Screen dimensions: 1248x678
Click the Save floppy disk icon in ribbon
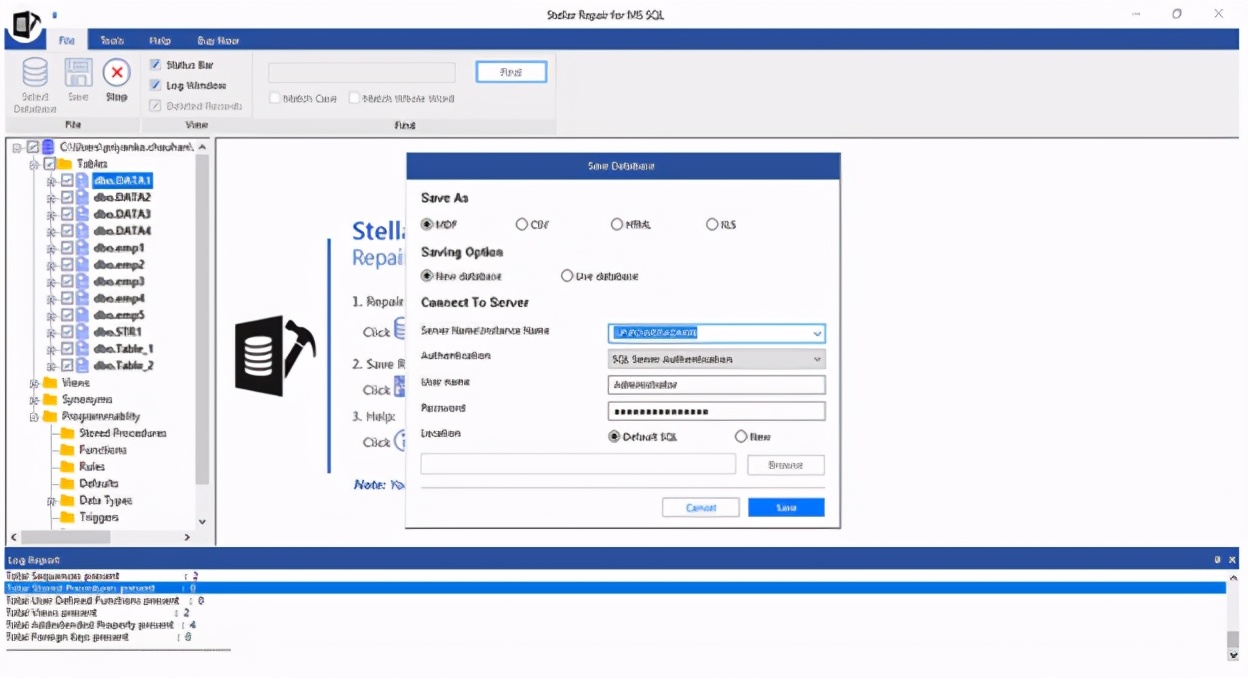pyautogui.click(x=79, y=73)
